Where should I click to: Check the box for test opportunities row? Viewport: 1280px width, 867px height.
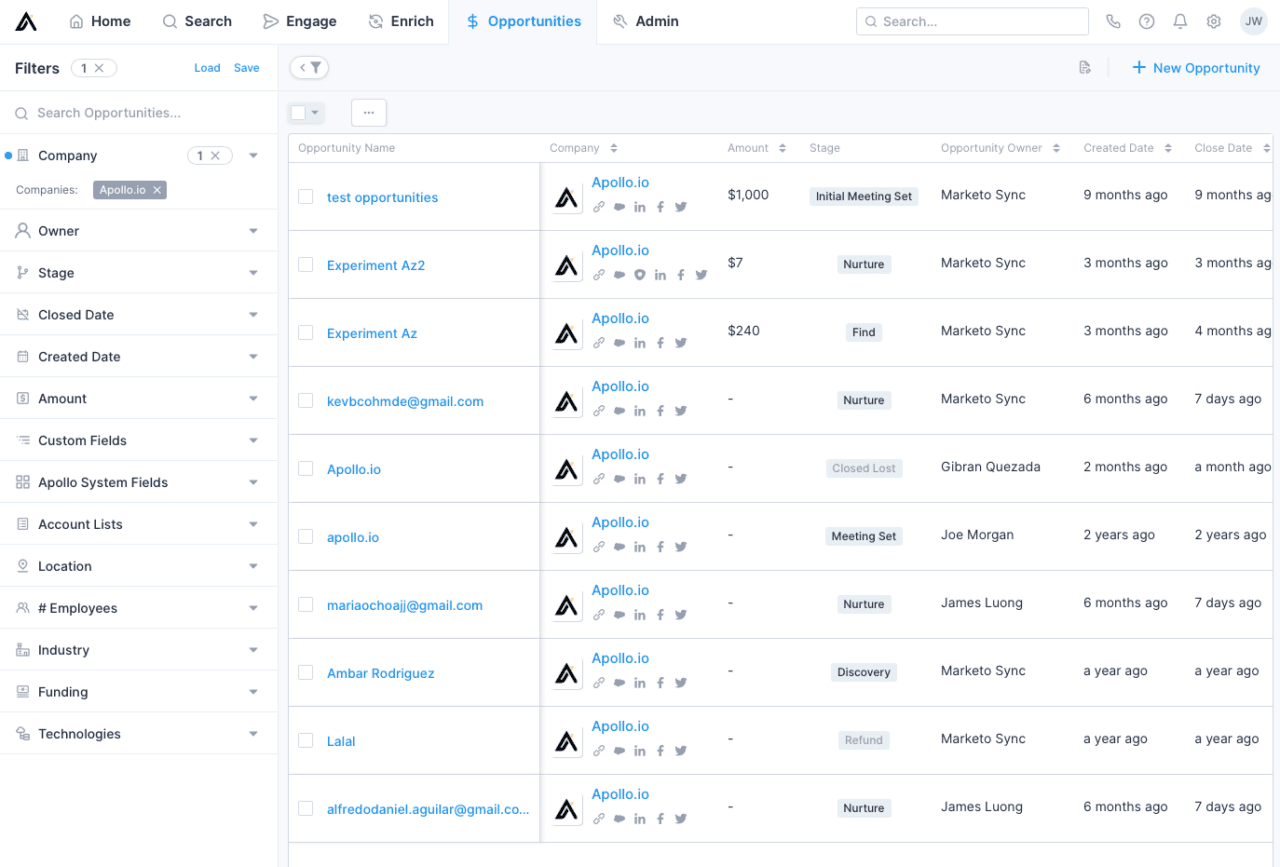(x=306, y=197)
